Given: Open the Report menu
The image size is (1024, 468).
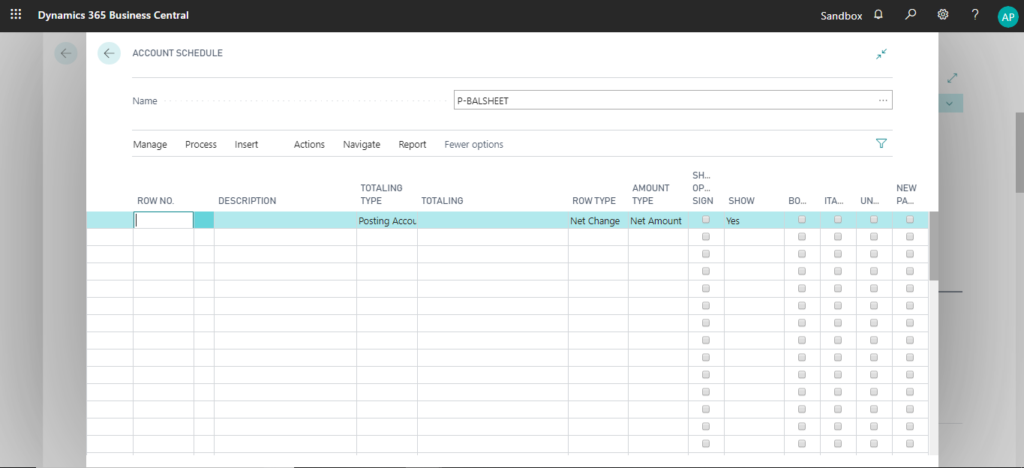Looking at the screenshot, I should pos(412,144).
